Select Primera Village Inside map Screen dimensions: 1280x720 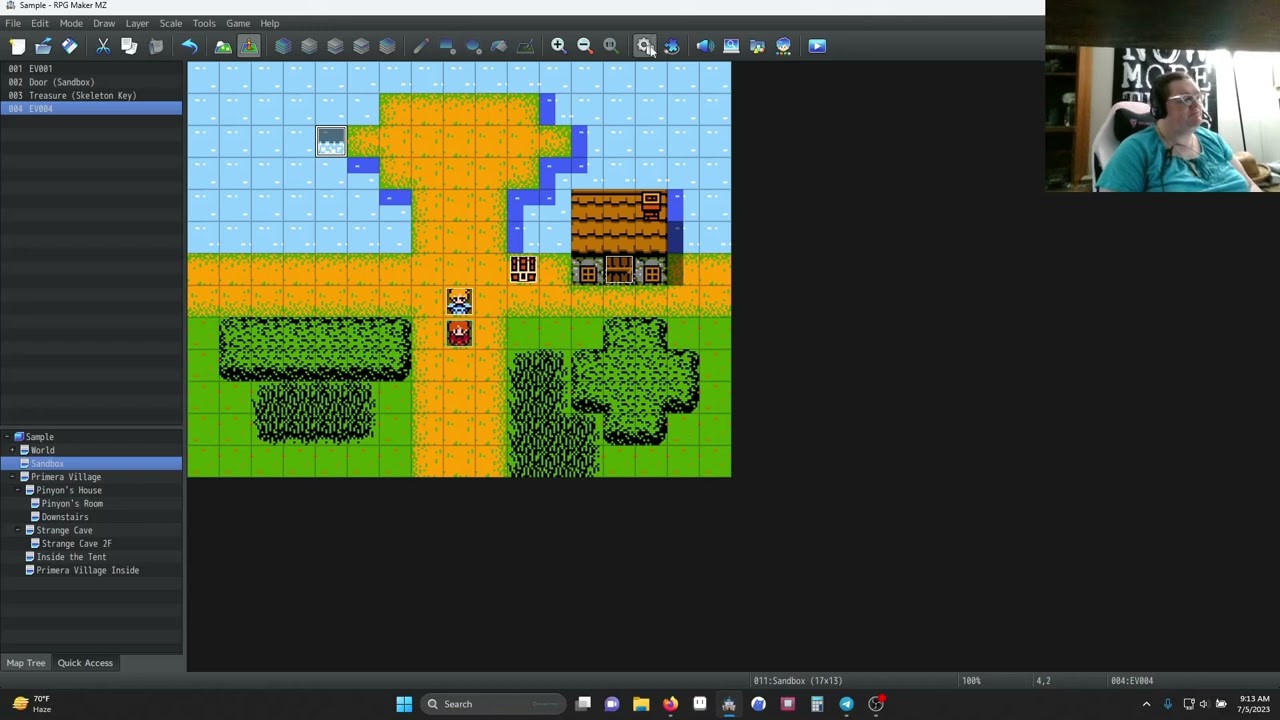87,570
